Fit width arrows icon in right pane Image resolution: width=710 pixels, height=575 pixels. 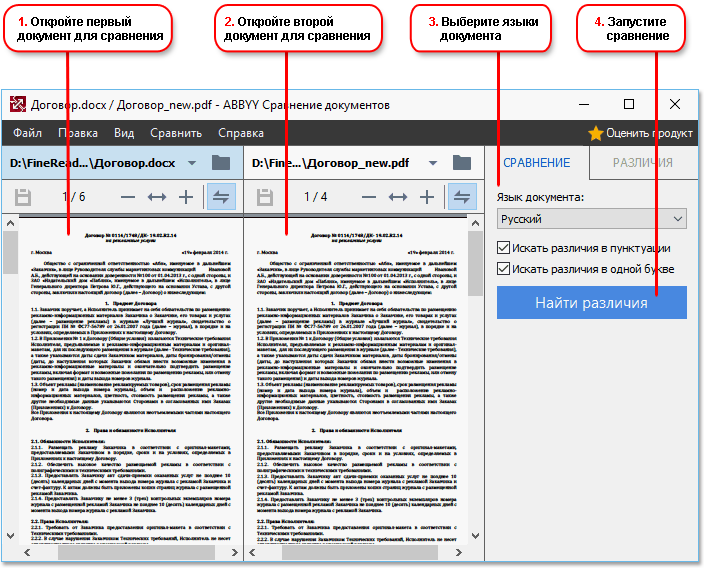(x=398, y=197)
